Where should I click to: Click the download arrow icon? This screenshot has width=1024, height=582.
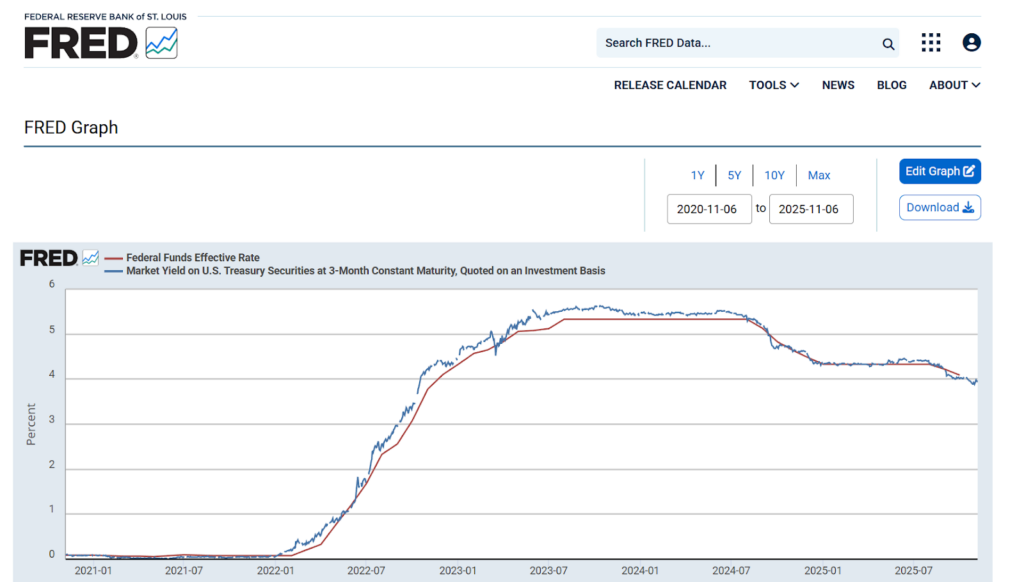click(x=968, y=208)
